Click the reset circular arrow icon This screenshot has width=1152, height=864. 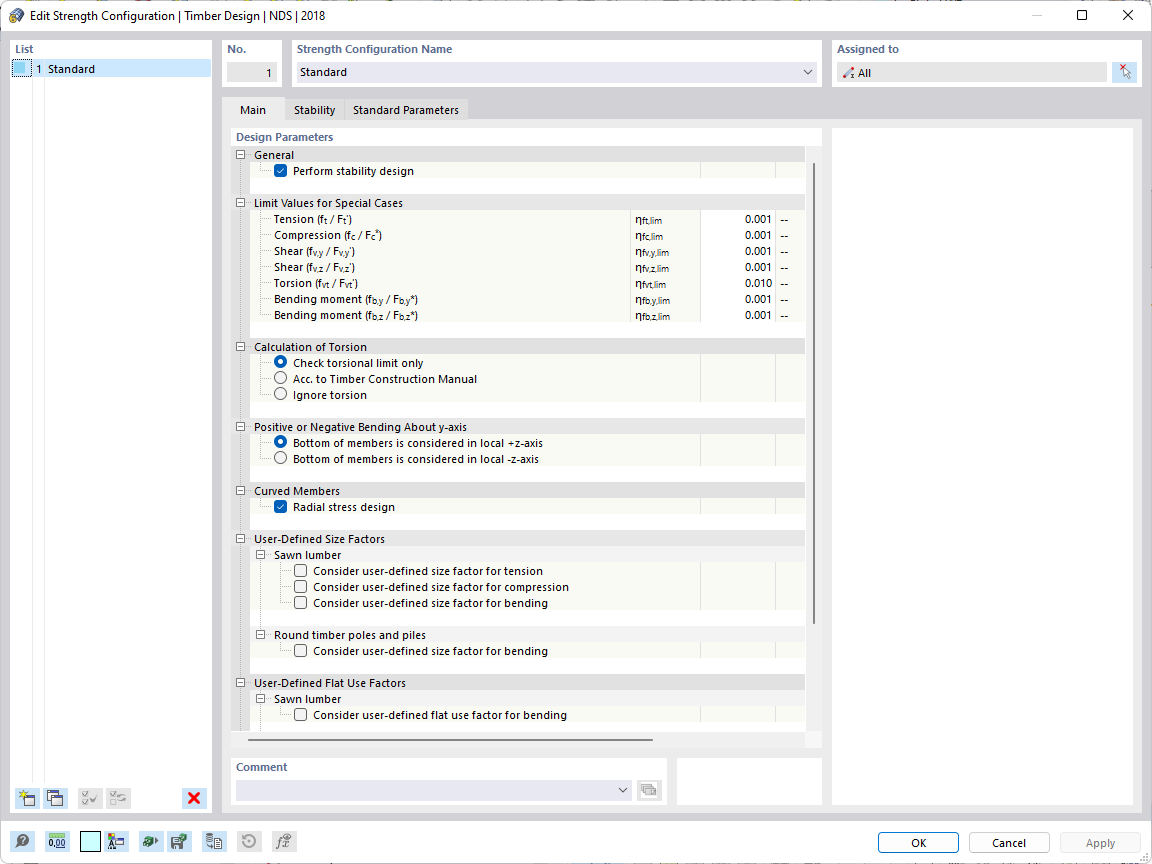pyautogui.click(x=249, y=842)
